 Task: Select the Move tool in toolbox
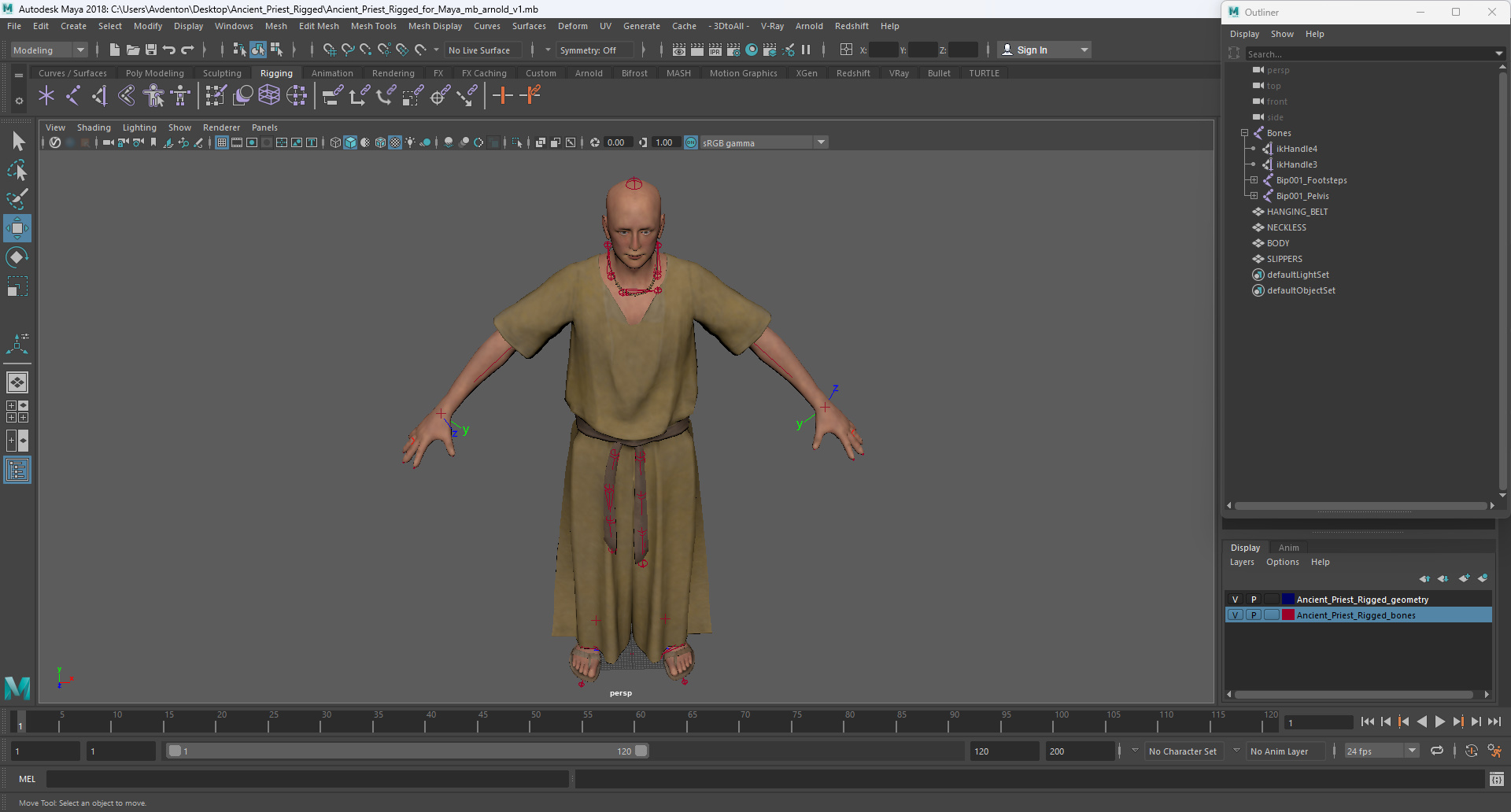[17, 228]
